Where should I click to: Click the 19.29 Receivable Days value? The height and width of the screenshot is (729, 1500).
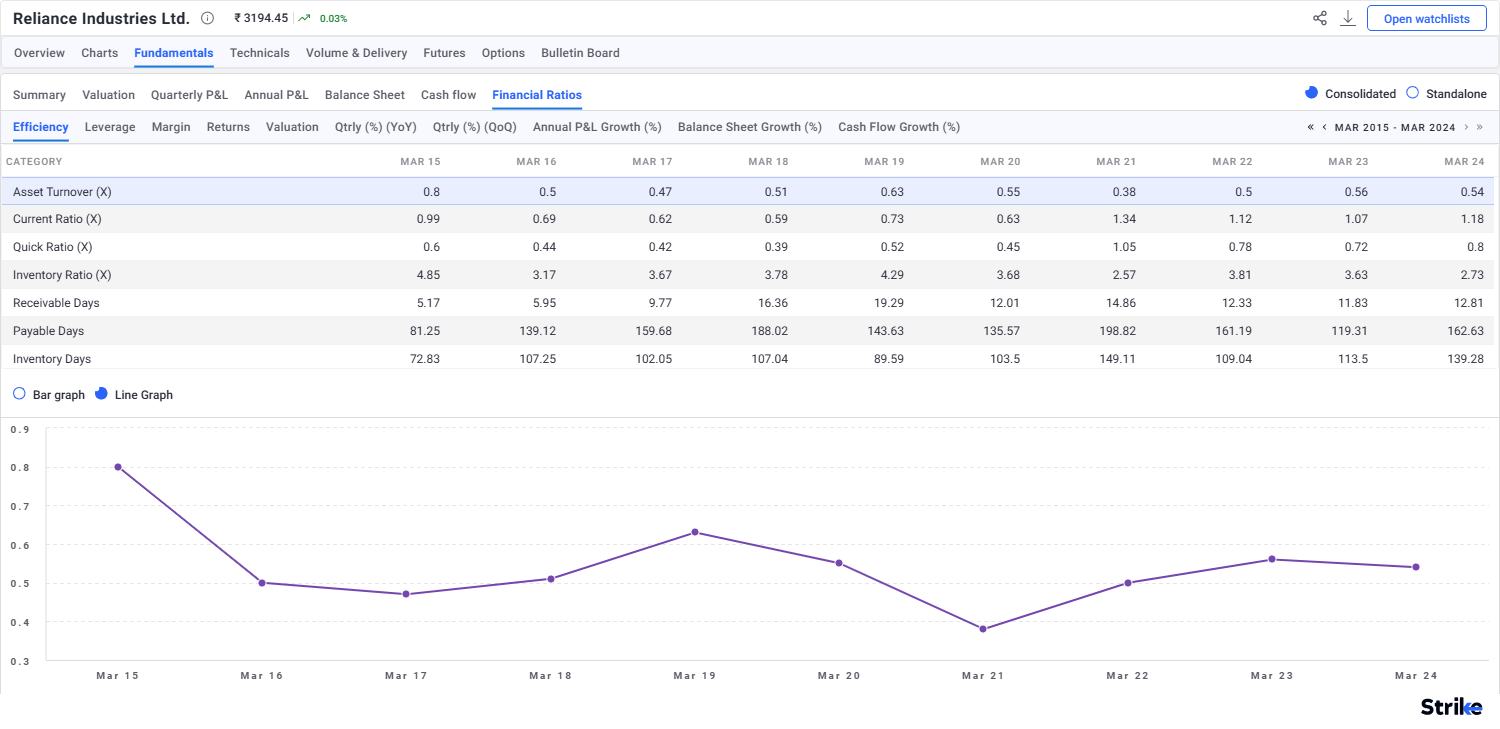(888, 303)
